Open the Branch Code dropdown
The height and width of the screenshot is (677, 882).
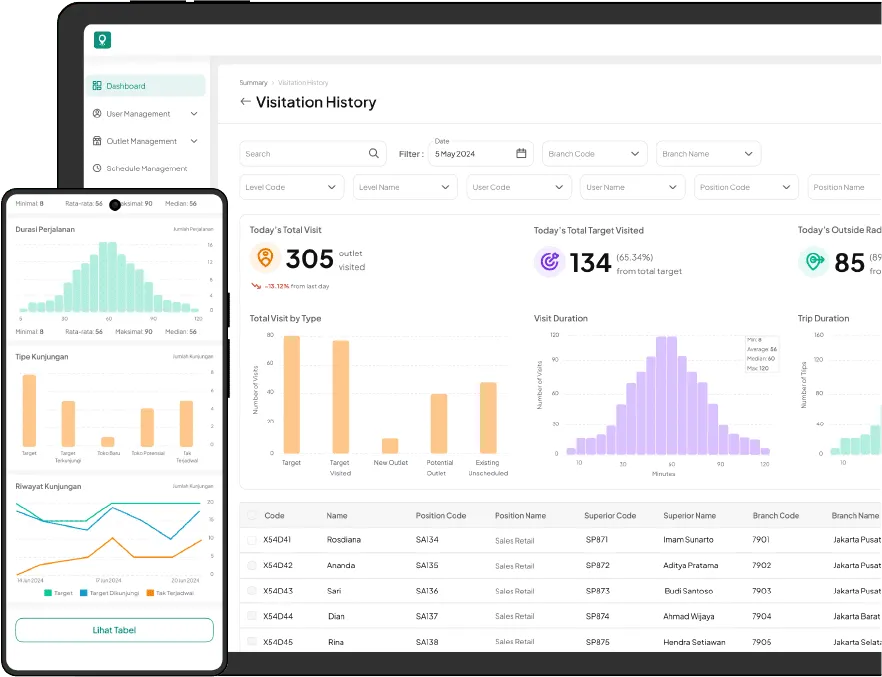tap(595, 154)
